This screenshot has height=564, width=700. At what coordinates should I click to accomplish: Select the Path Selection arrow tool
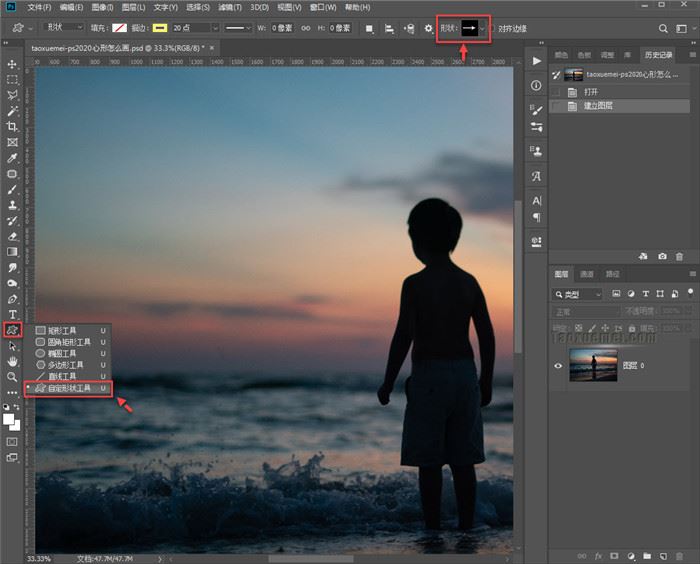click(12, 346)
